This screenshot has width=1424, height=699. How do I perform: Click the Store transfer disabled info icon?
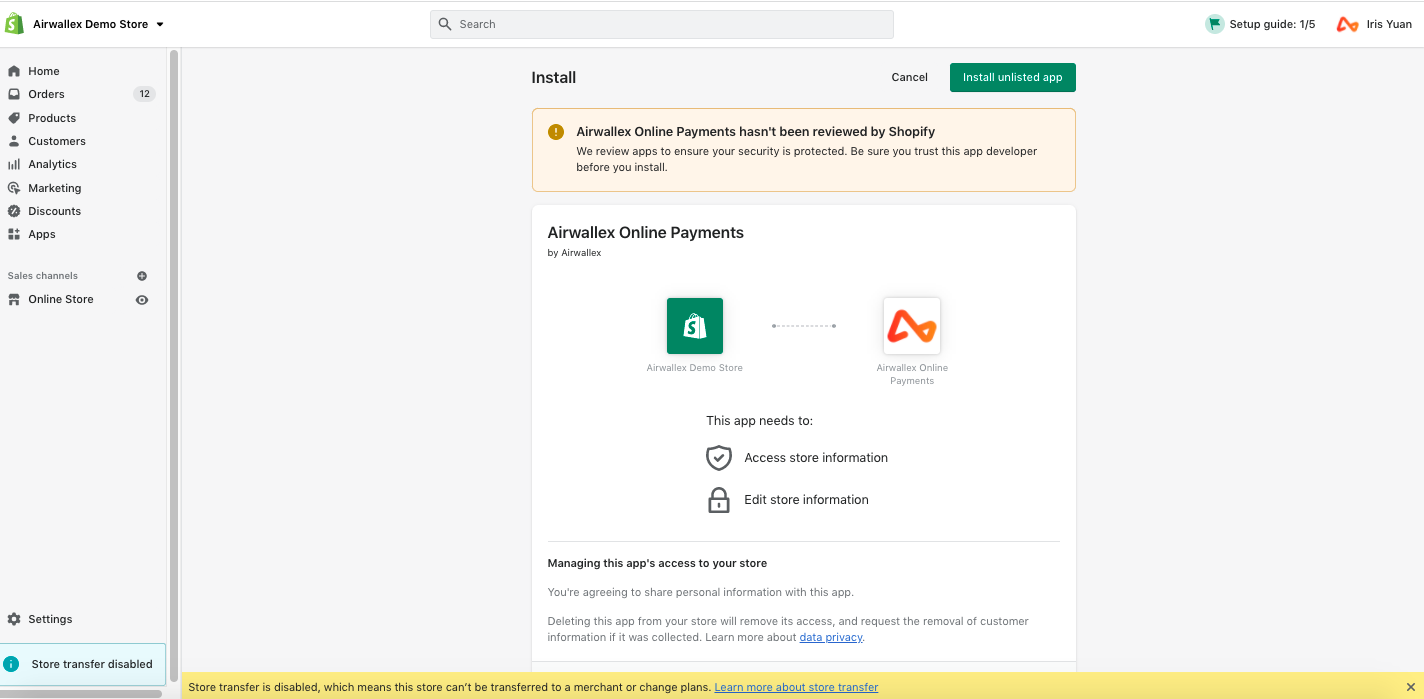pyautogui.click(x=12, y=664)
